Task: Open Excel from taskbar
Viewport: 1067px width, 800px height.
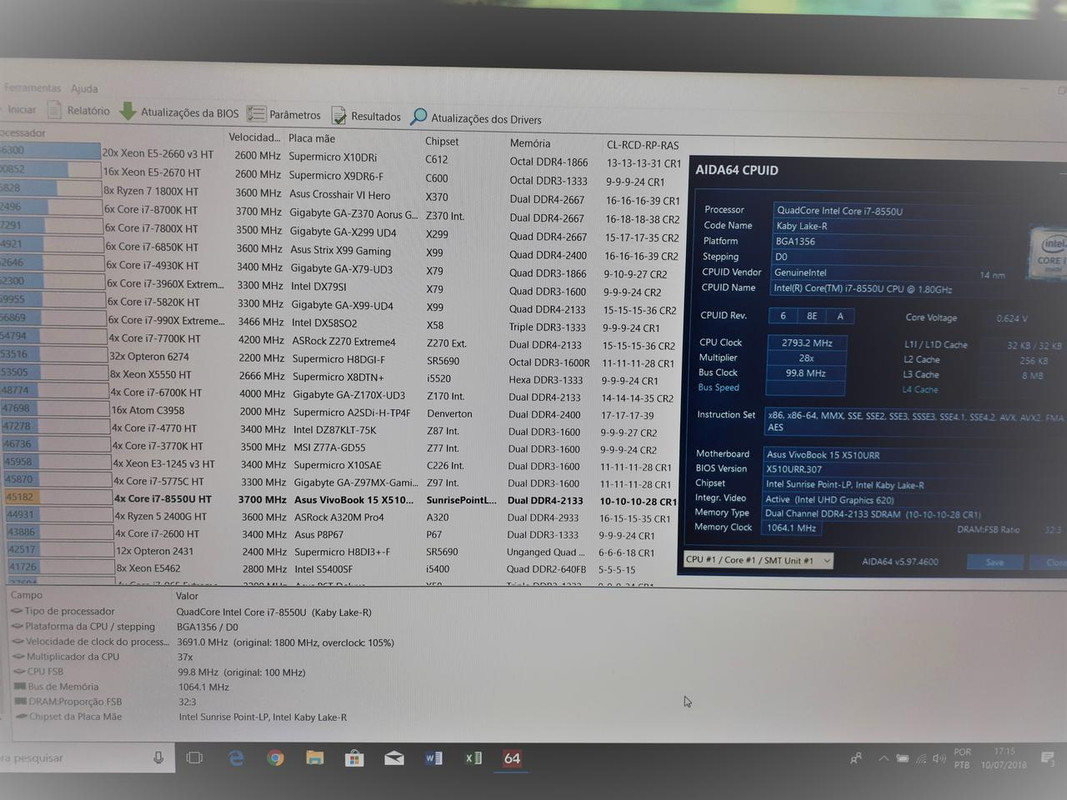Action: click(474, 758)
